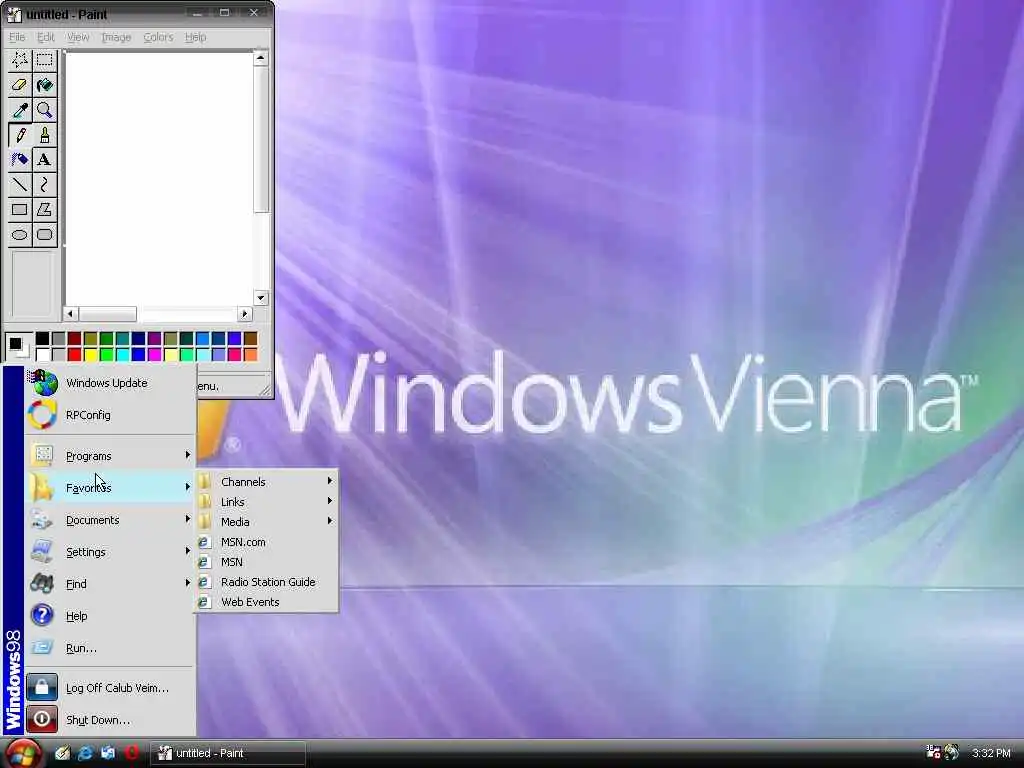The height and width of the screenshot is (768, 1024).
Task: Select the Rounded Rectangle tool
Action: point(44,234)
